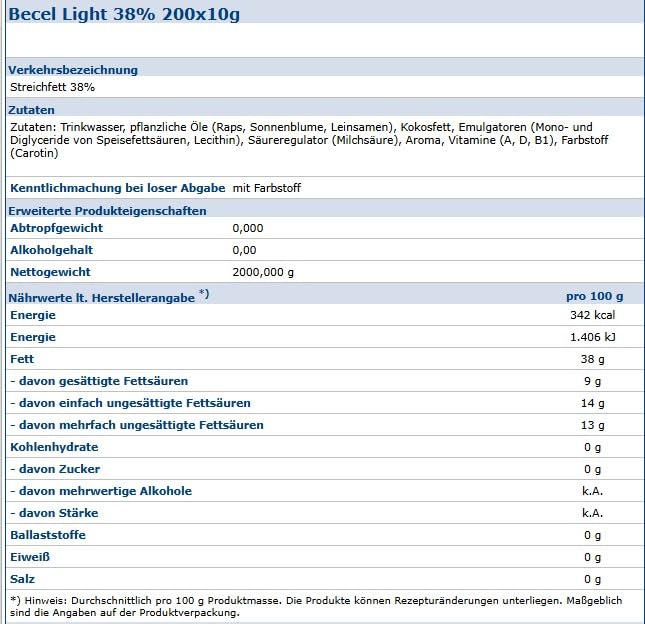Click the energy value "1.406 kJ"
645x624 pixels.
592,337
